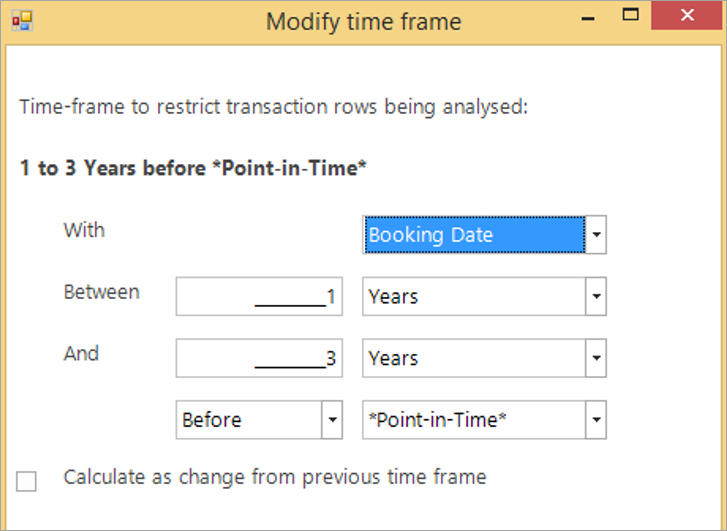The image size is (727, 531).
Task: Maximize the Modify time frame window
Action: coord(630,15)
